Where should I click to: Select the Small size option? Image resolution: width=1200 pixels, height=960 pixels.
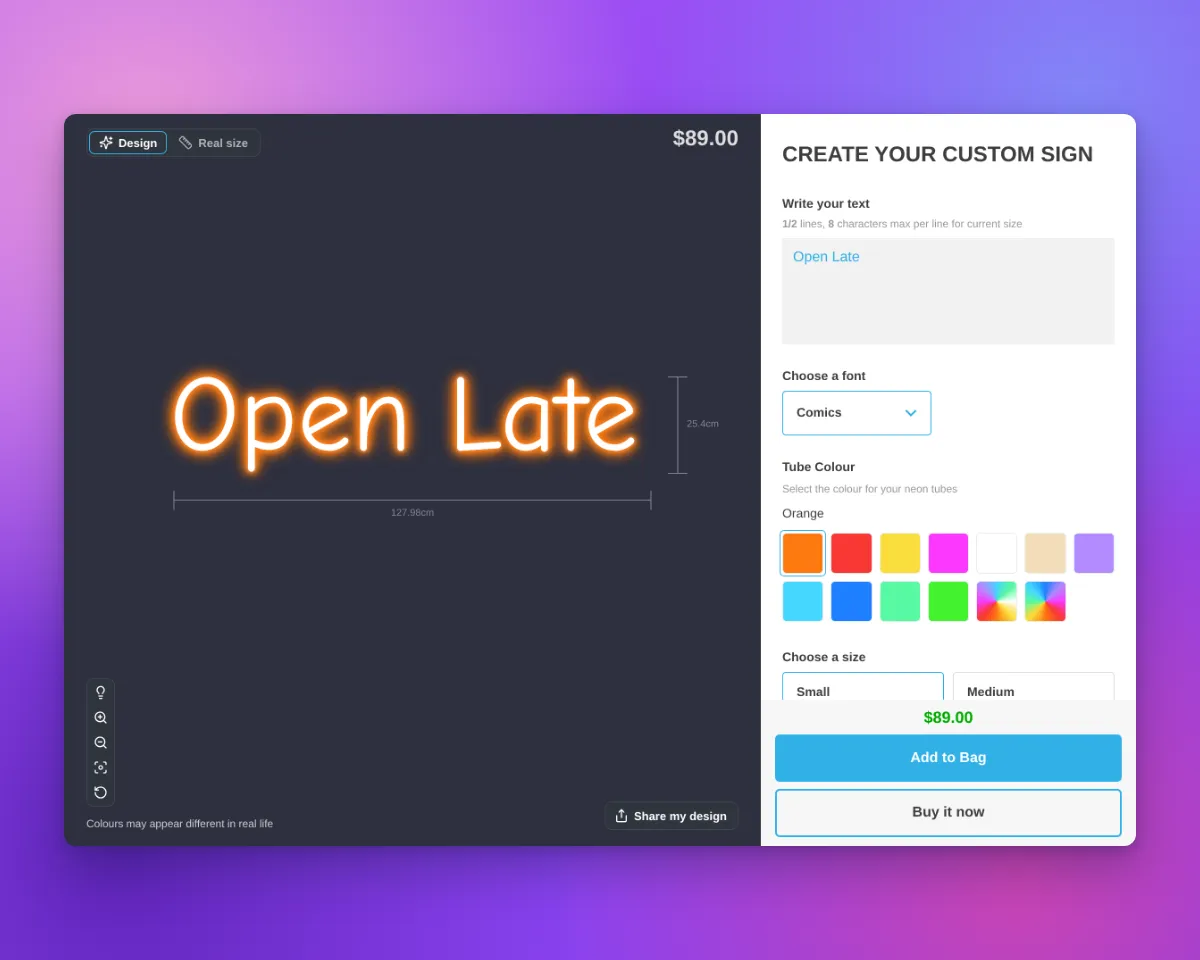863,687
